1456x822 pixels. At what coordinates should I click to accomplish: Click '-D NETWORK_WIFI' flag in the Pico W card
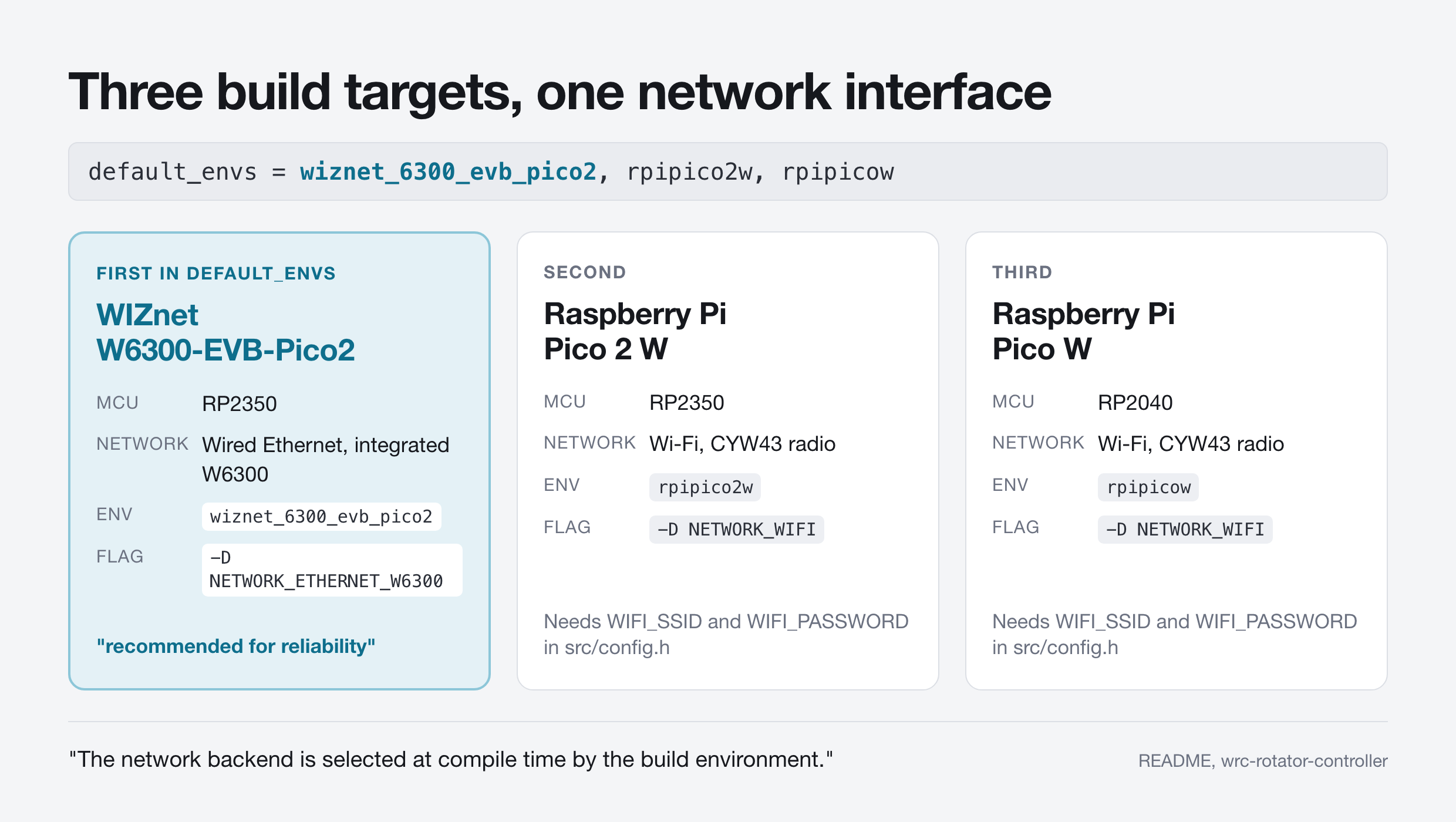[x=1185, y=530]
